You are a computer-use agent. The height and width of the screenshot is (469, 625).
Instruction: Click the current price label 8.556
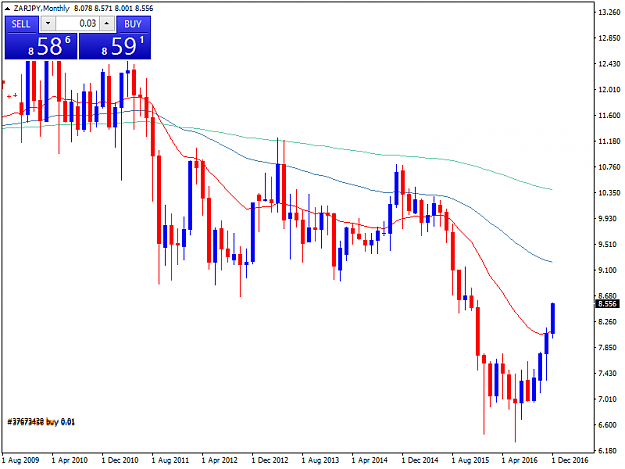click(x=608, y=304)
